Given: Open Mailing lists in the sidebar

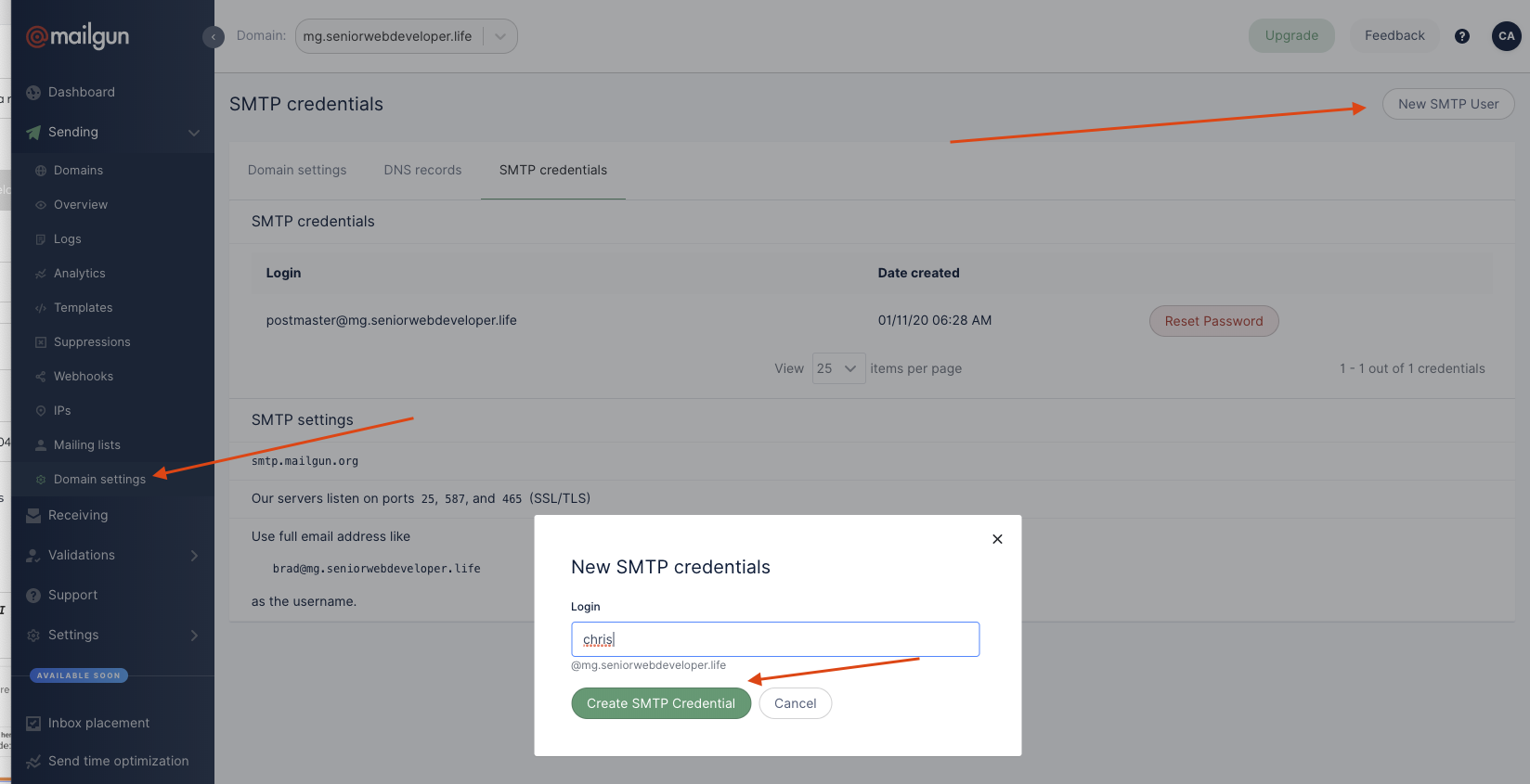Looking at the screenshot, I should (x=87, y=444).
